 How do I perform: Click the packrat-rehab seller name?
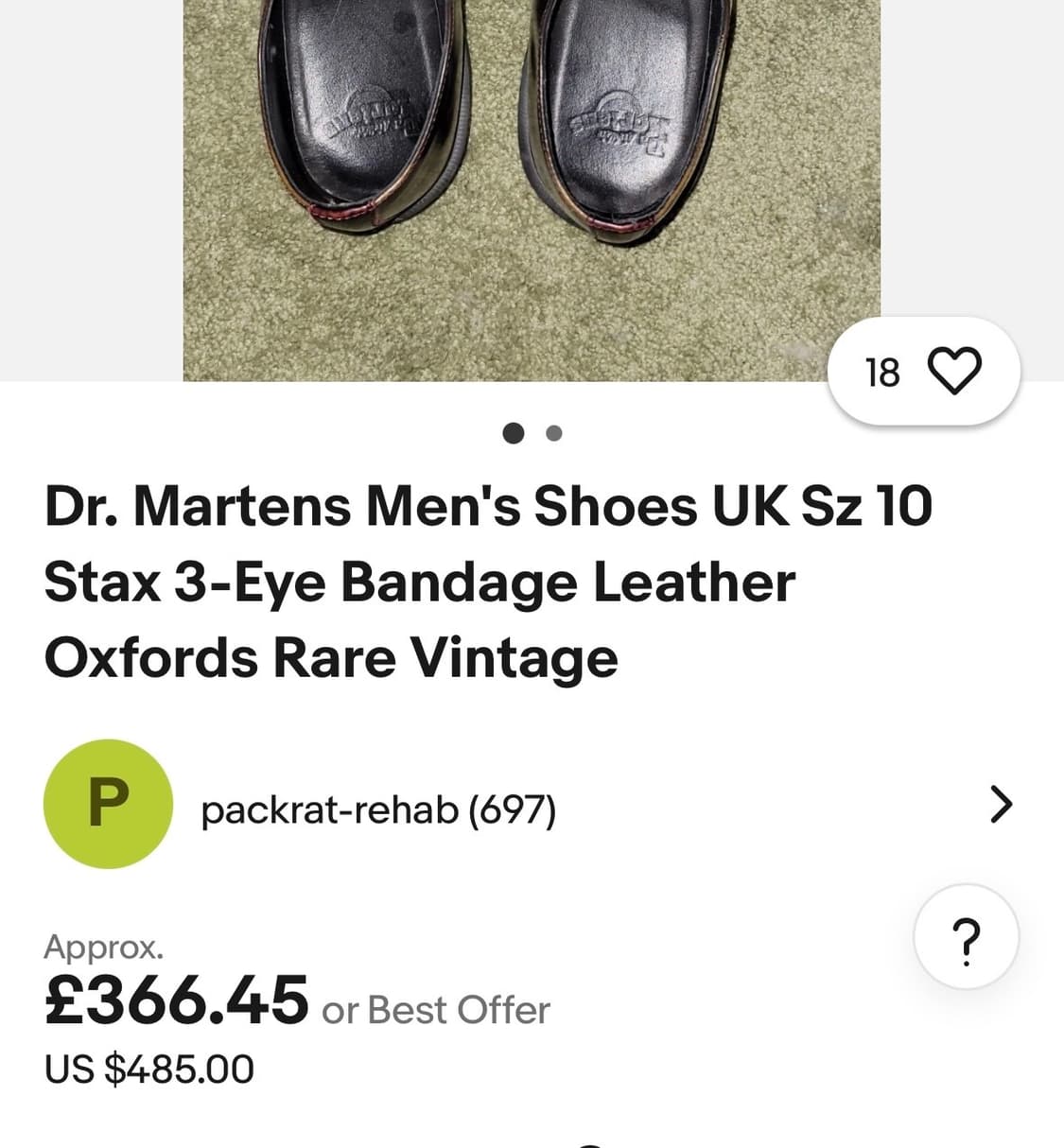click(329, 809)
